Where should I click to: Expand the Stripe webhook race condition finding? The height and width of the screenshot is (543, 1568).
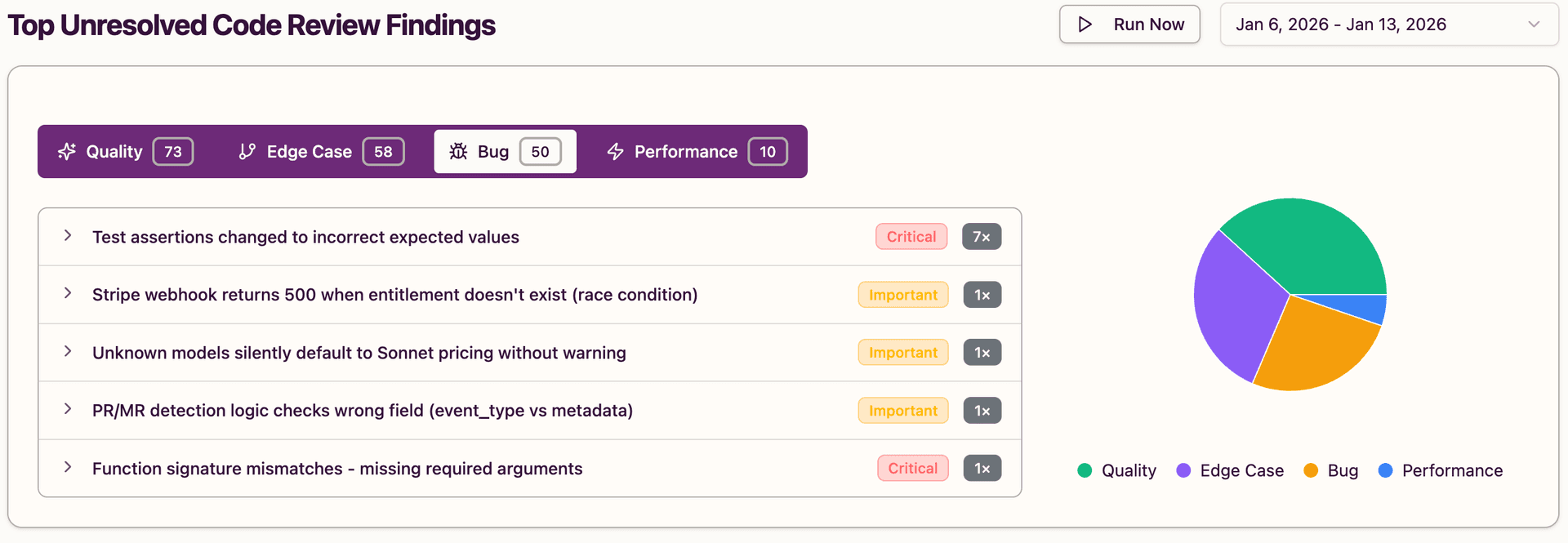point(67,294)
